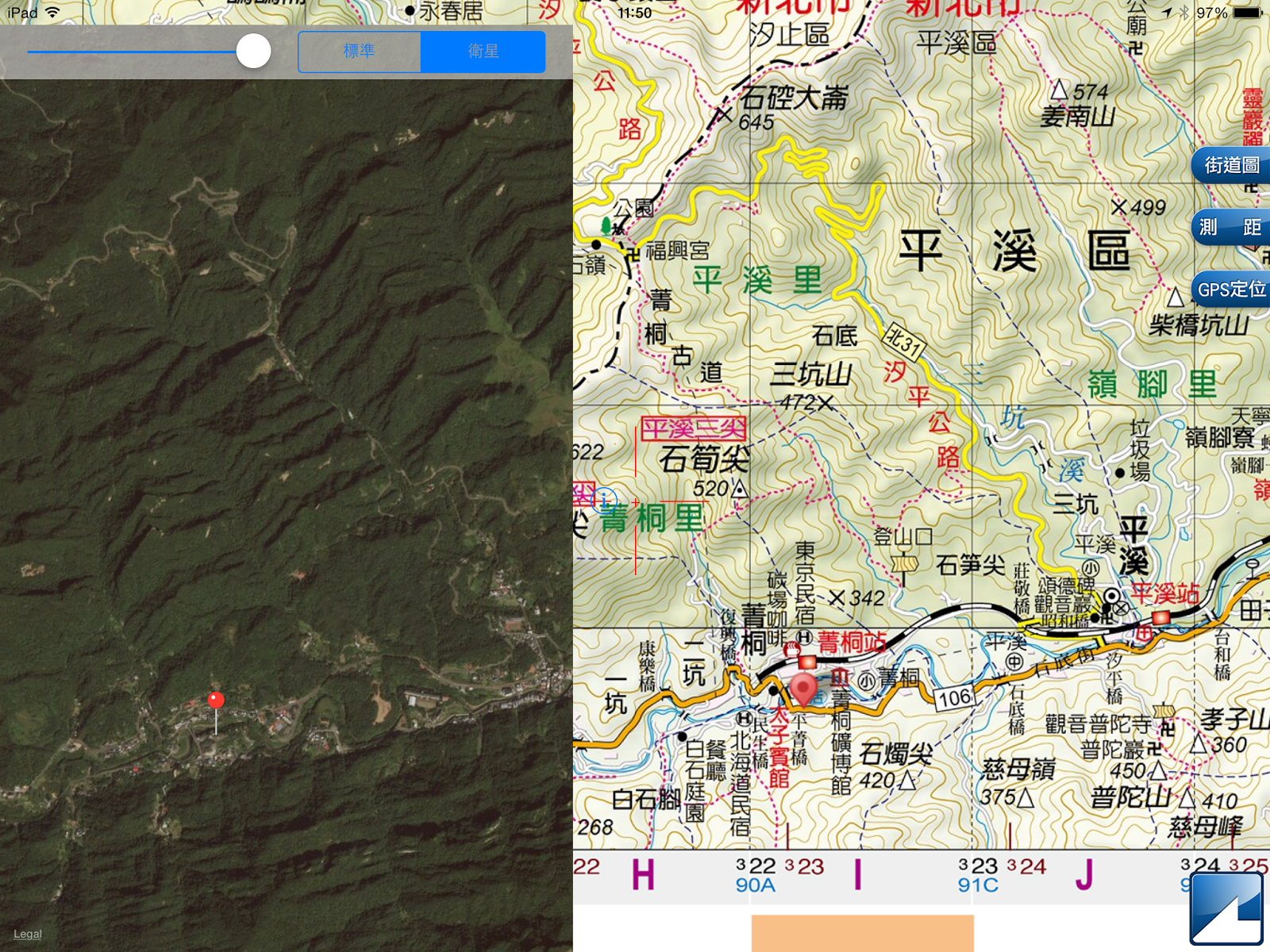
Task: Tap the red location marker near 菁桐站
Action: click(803, 689)
